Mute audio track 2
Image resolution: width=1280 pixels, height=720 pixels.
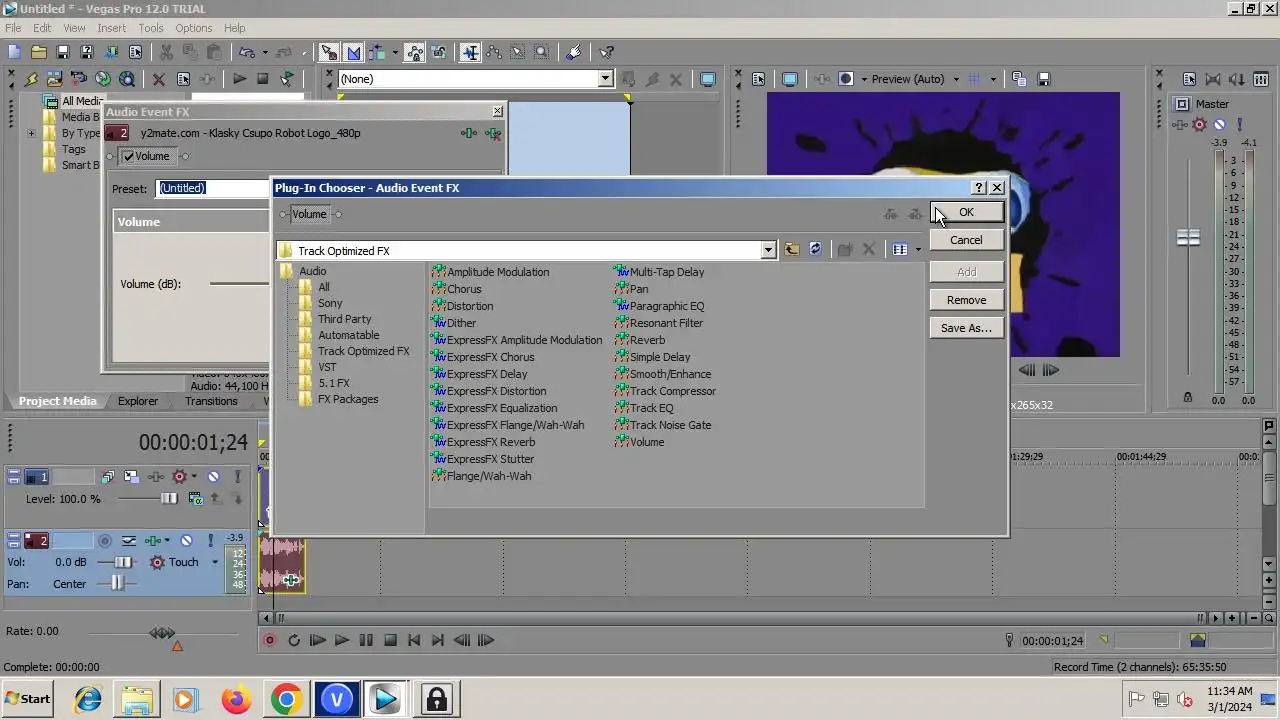pyautogui.click(x=186, y=541)
